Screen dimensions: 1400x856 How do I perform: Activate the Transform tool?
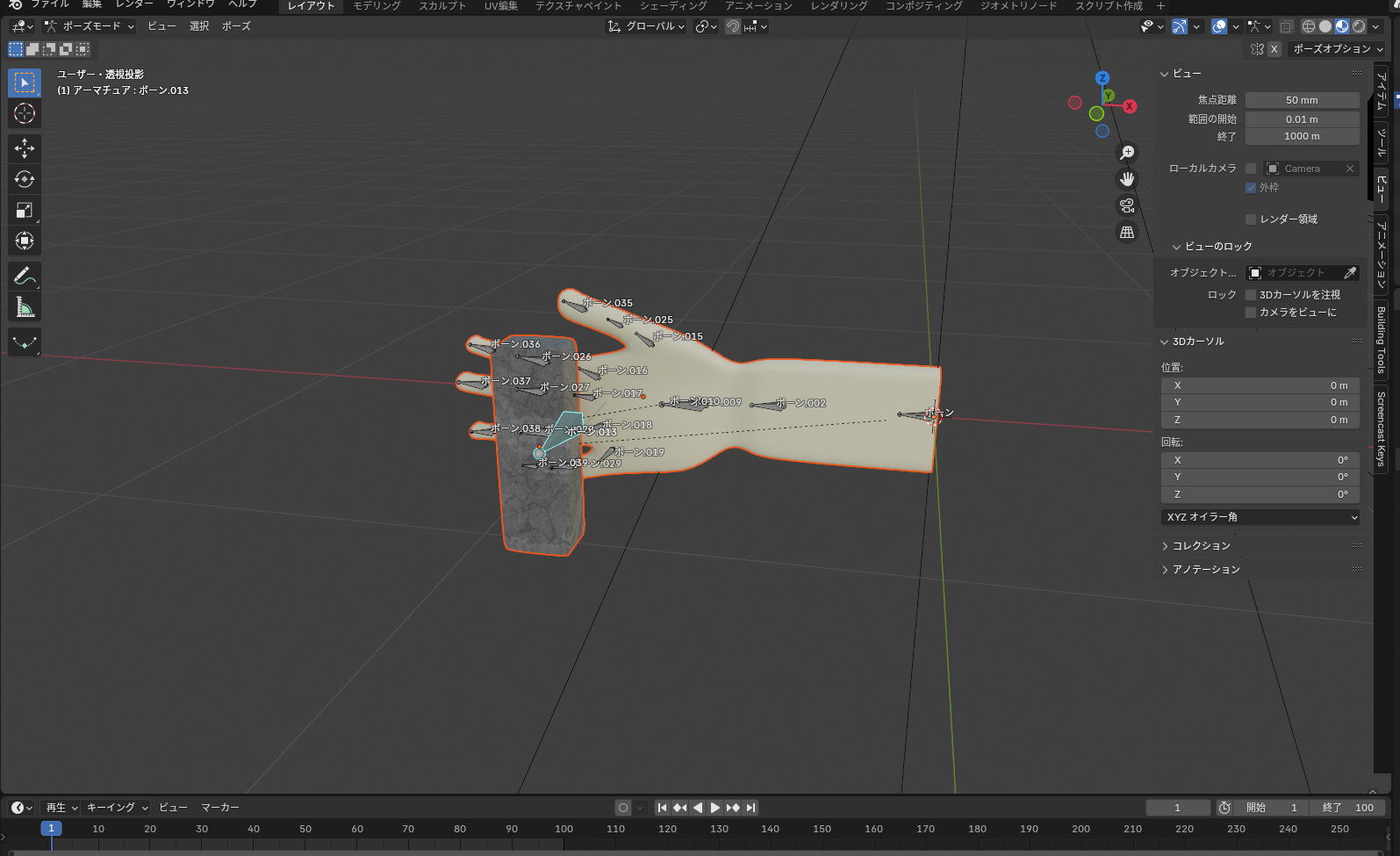coord(25,241)
